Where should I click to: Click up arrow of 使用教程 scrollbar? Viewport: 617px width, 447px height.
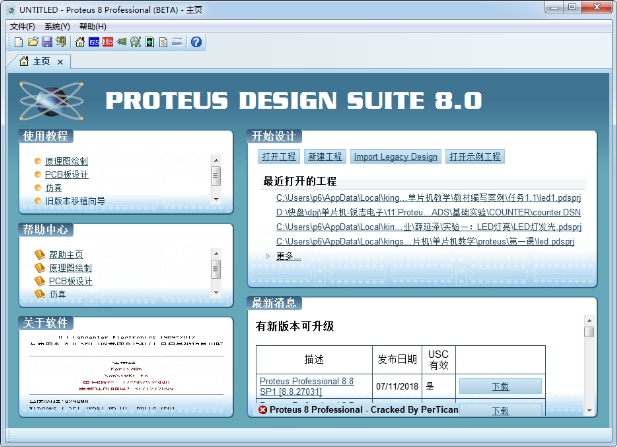(x=216, y=160)
